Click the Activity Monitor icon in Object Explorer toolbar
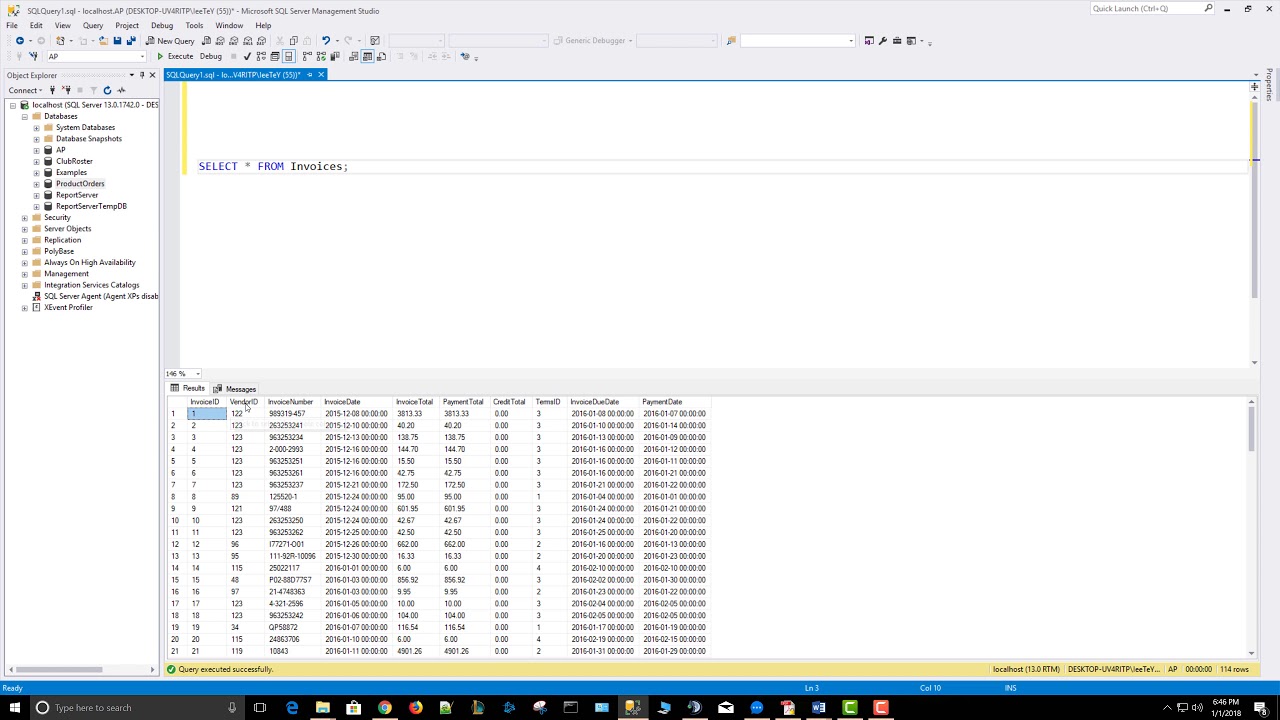 pos(121,90)
